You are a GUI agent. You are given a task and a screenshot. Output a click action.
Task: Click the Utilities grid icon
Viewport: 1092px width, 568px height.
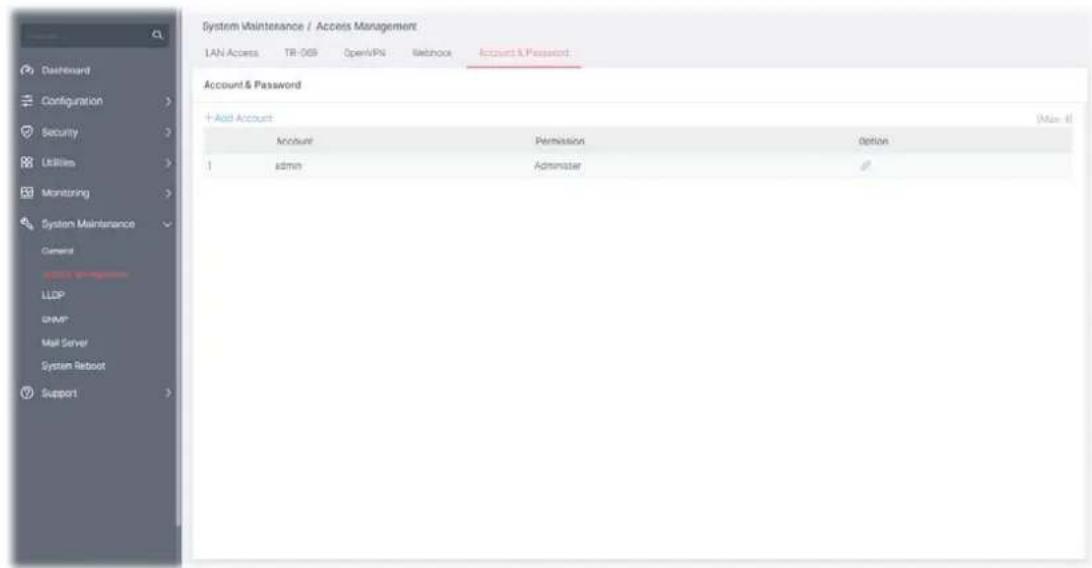click(27, 162)
